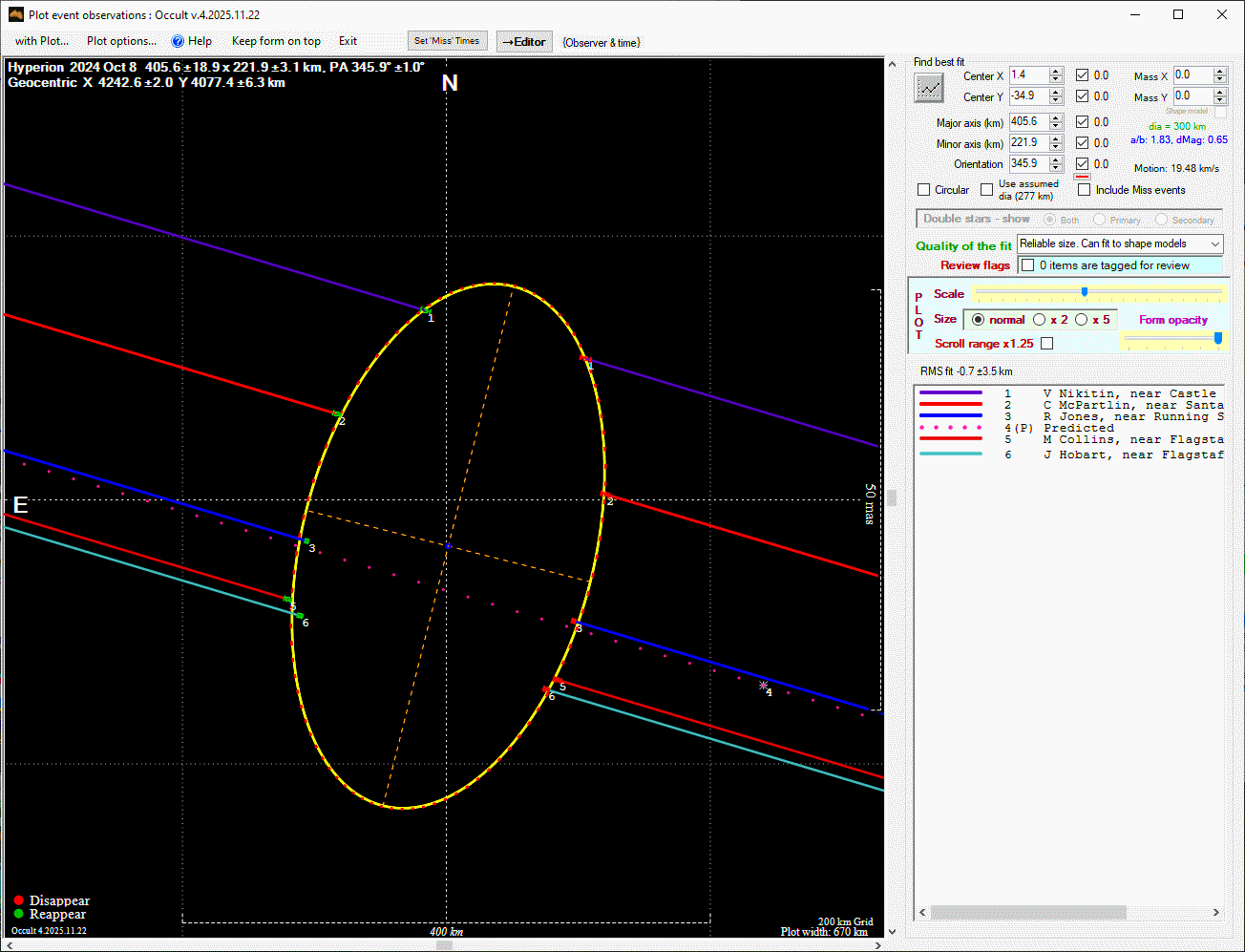This screenshot has width=1245, height=952.
Task: Click red line swatch under Orientation checkbox
Action: point(1082,177)
